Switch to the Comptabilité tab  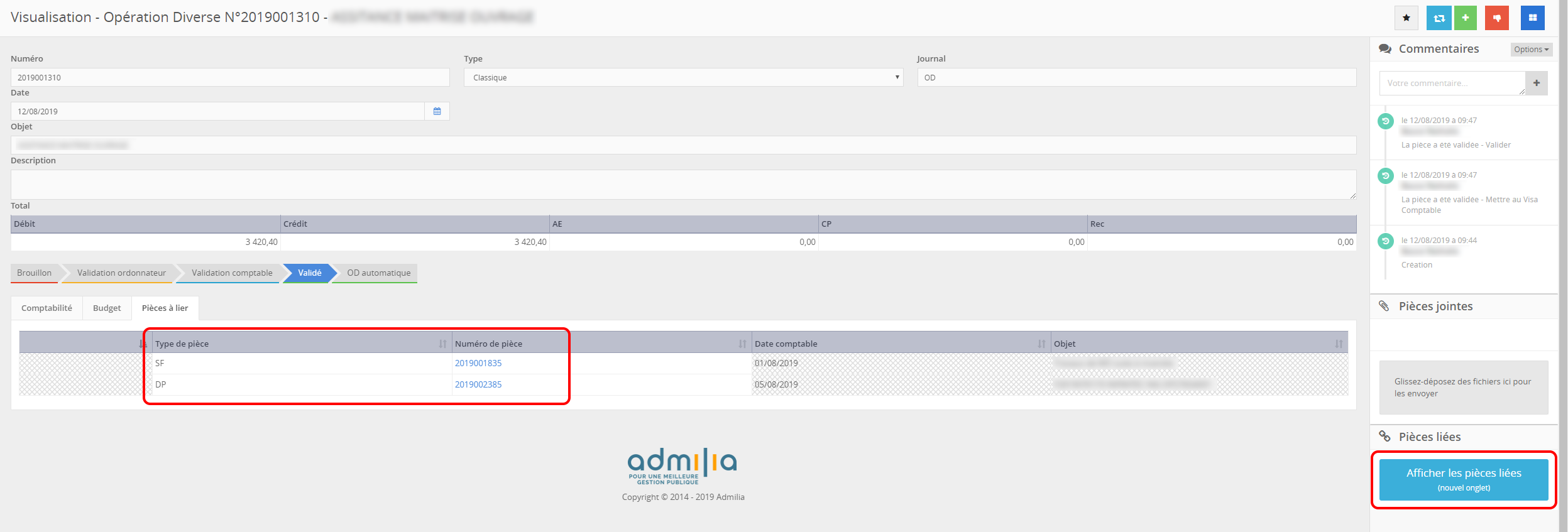tap(47, 308)
